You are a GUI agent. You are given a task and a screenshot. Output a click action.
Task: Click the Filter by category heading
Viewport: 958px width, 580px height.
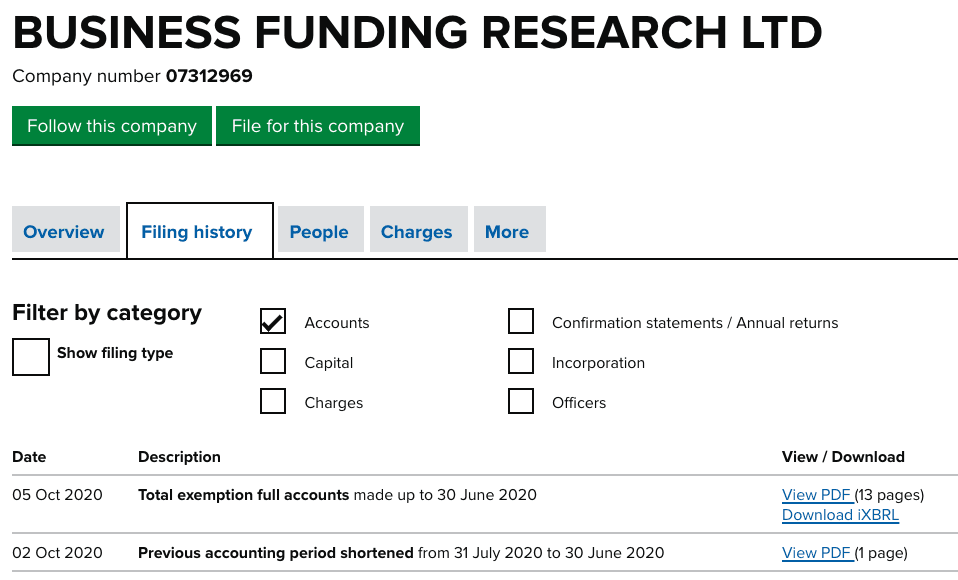tap(107, 312)
